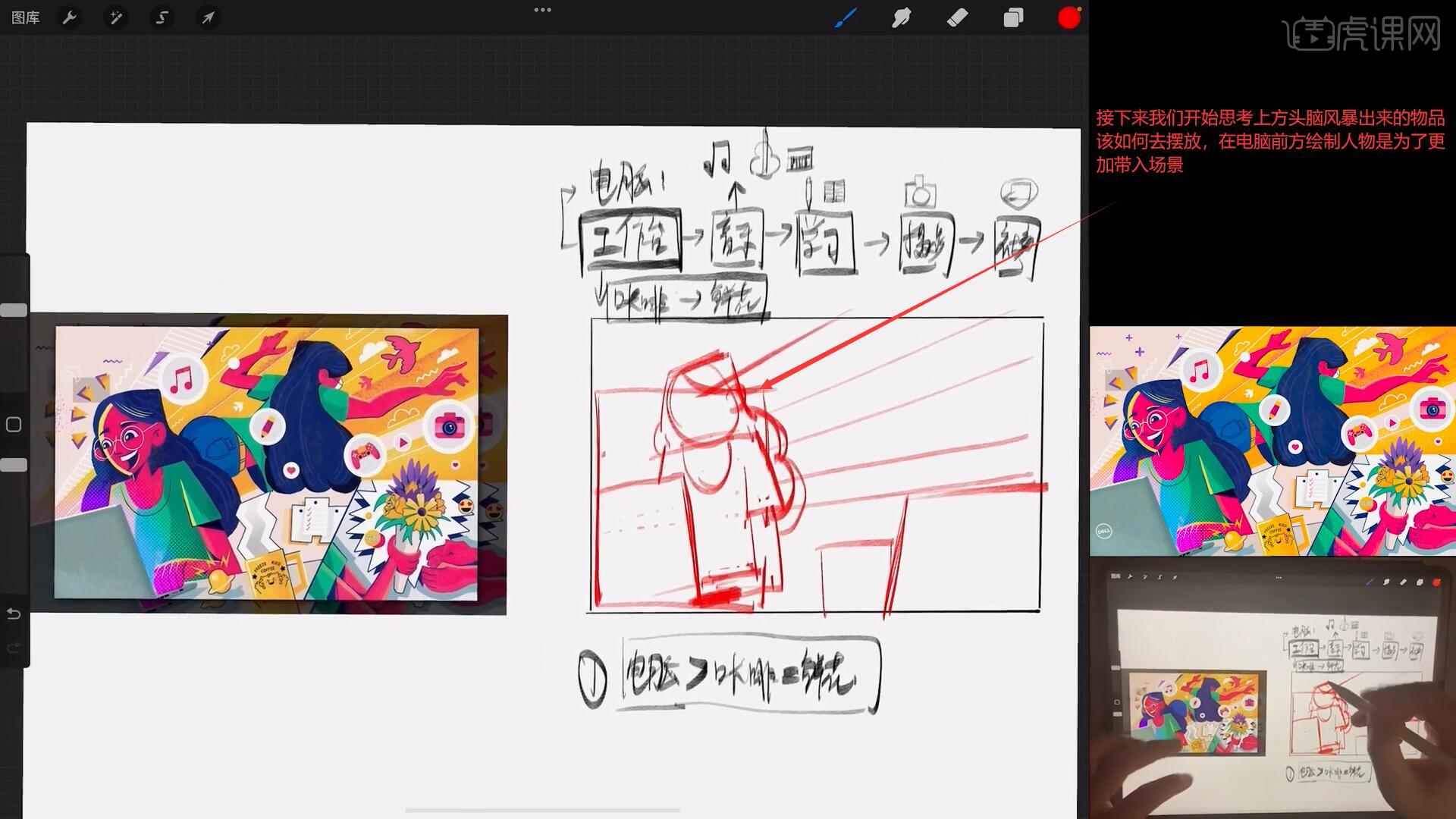Select the Eraser tool

958,17
